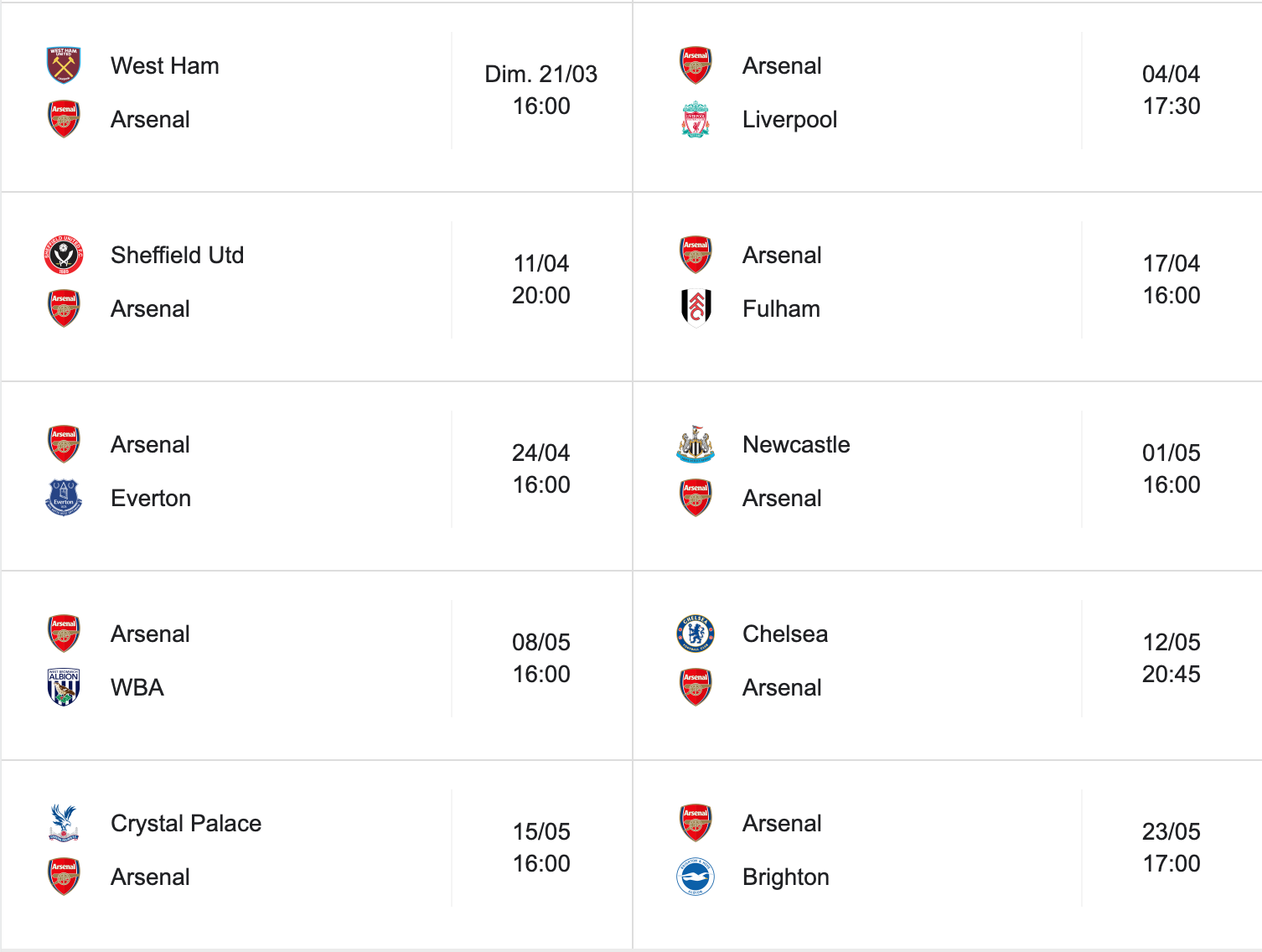1262x952 pixels.
Task: Click the West Ham club crest
Action: coord(64,65)
